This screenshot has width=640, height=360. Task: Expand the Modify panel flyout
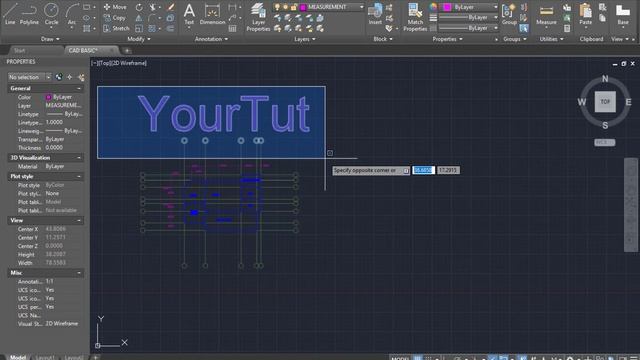tap(139, 39)
